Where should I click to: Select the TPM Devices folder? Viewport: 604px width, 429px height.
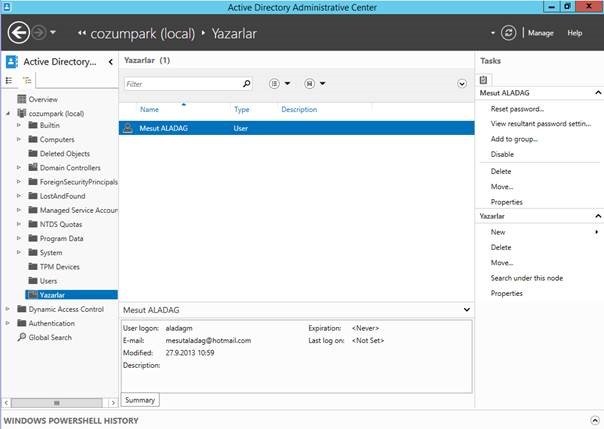60,267
